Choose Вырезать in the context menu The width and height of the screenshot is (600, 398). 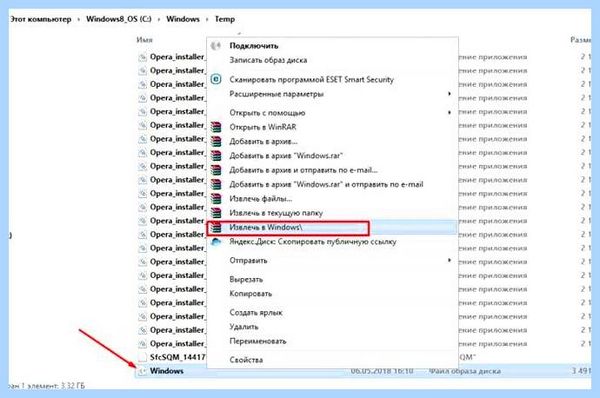click(246, 279)
